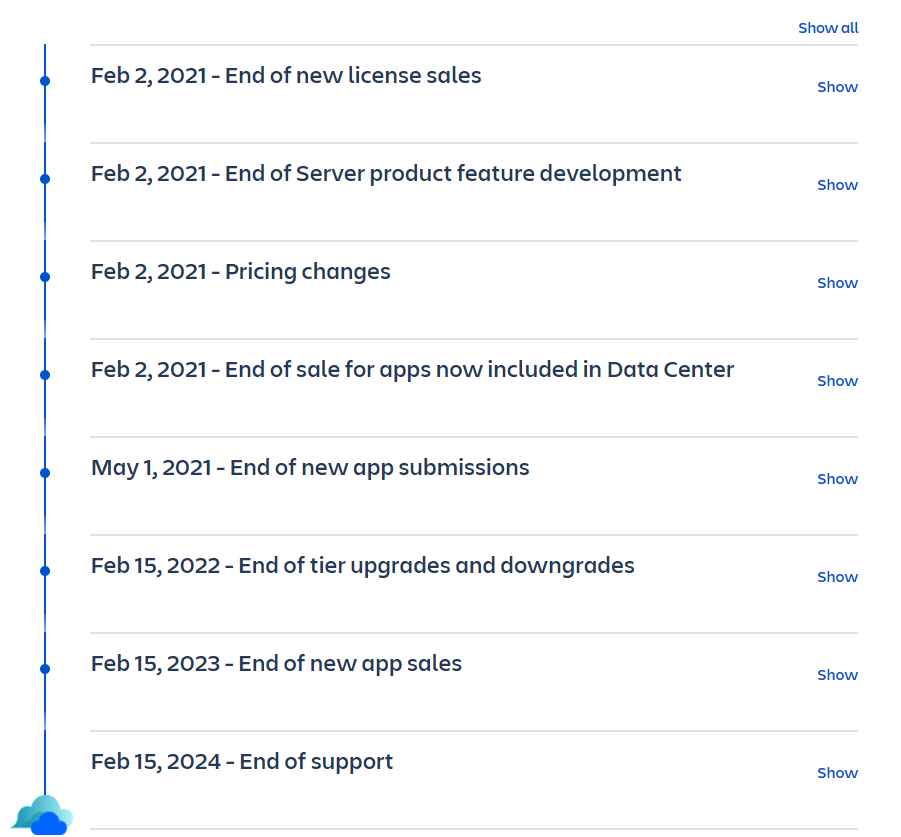Open heading Feb 15, 2024 - End of support
Viewport: 901px width, 837px height.
tap(242, 762)
